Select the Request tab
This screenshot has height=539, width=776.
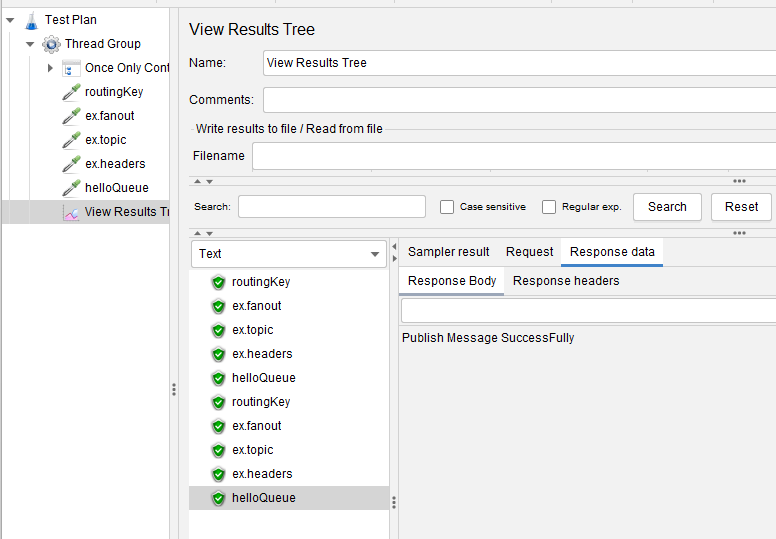tap(529, 252)
